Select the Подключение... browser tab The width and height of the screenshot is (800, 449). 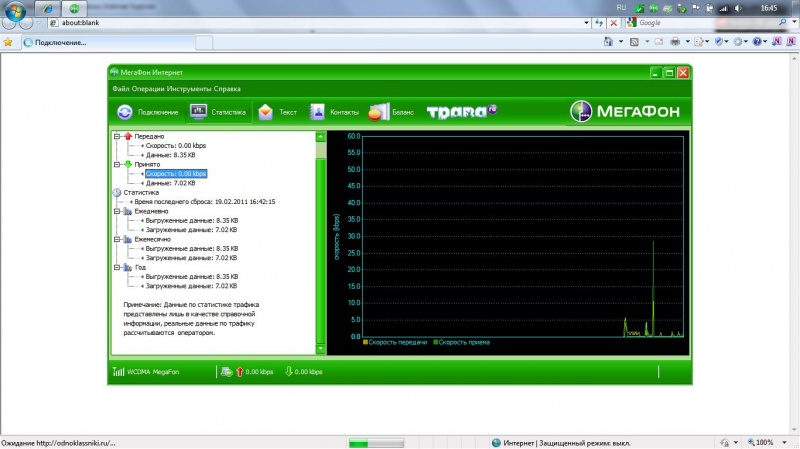click(108, 42)
